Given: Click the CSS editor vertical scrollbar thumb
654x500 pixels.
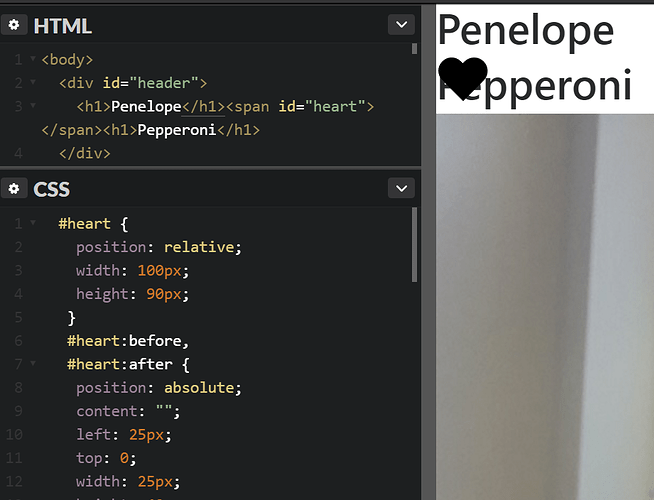Looking at the screenshot, I should point(414,245).
